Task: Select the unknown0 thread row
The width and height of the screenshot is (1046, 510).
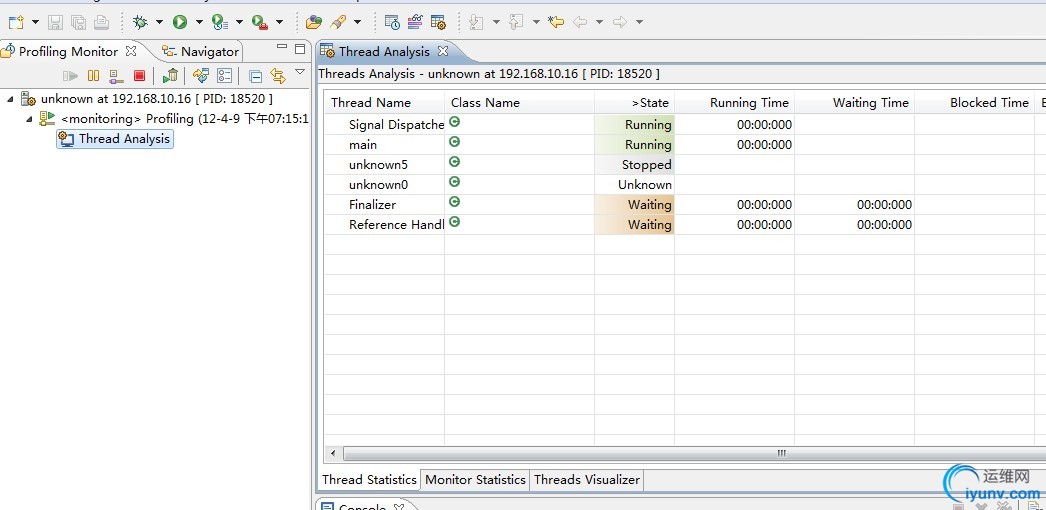Action: coord(685,185)
